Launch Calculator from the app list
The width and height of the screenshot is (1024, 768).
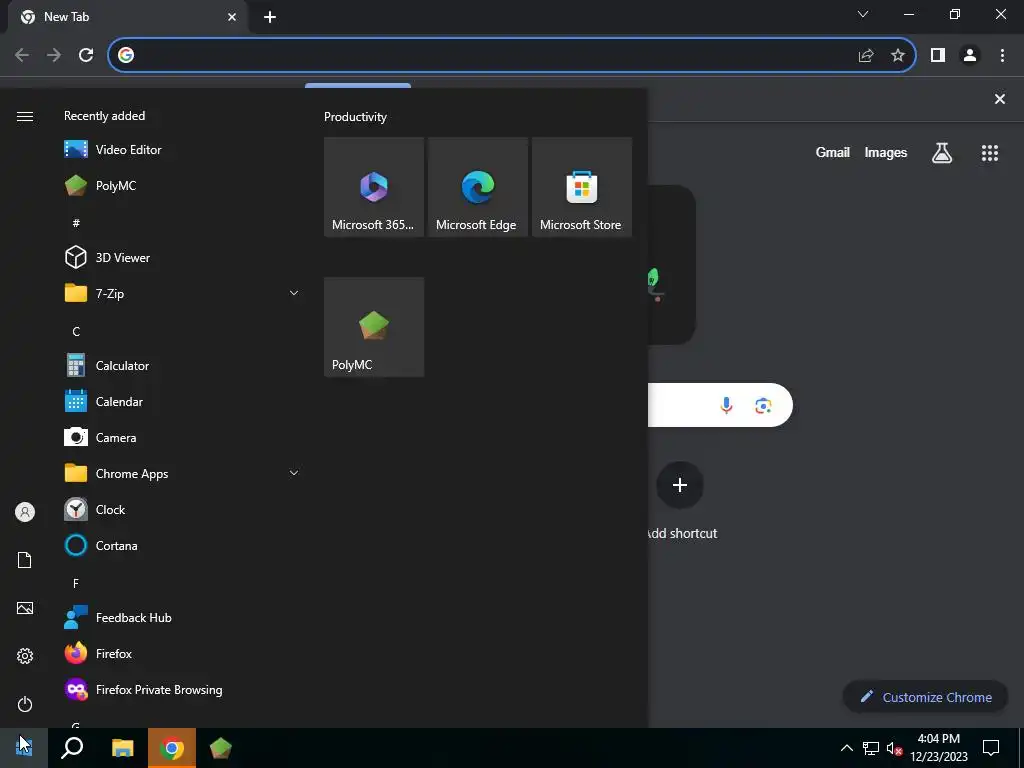[180, 366]
